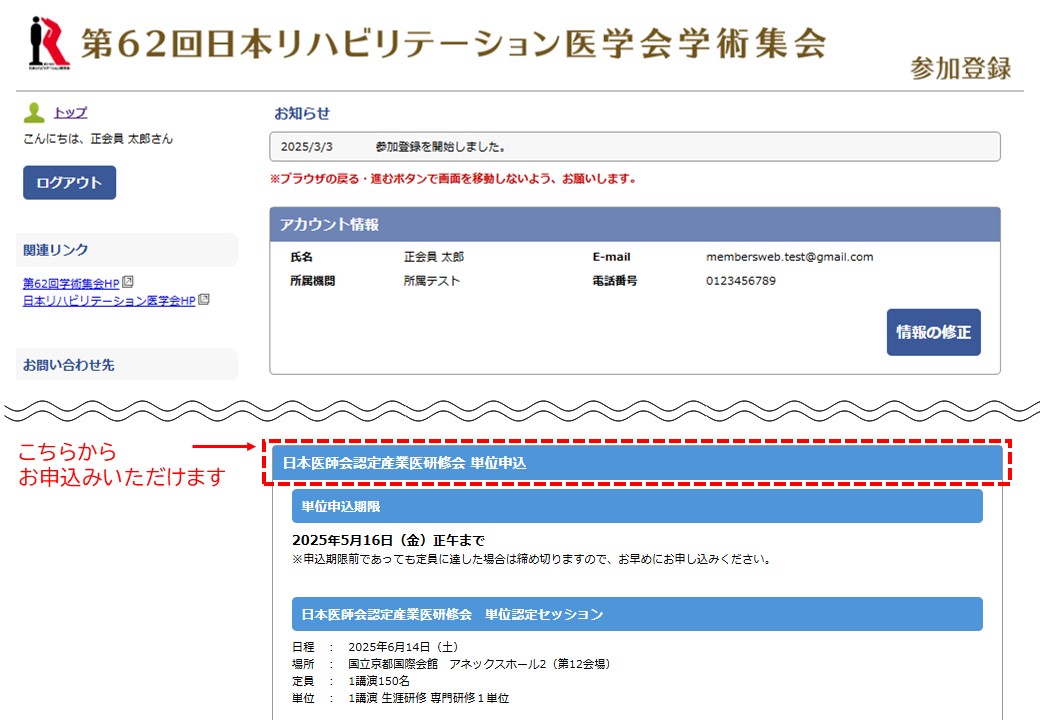Click the affiliation value 所属テスト
This screenshot has height=720, width=1040.
(431, 281)
